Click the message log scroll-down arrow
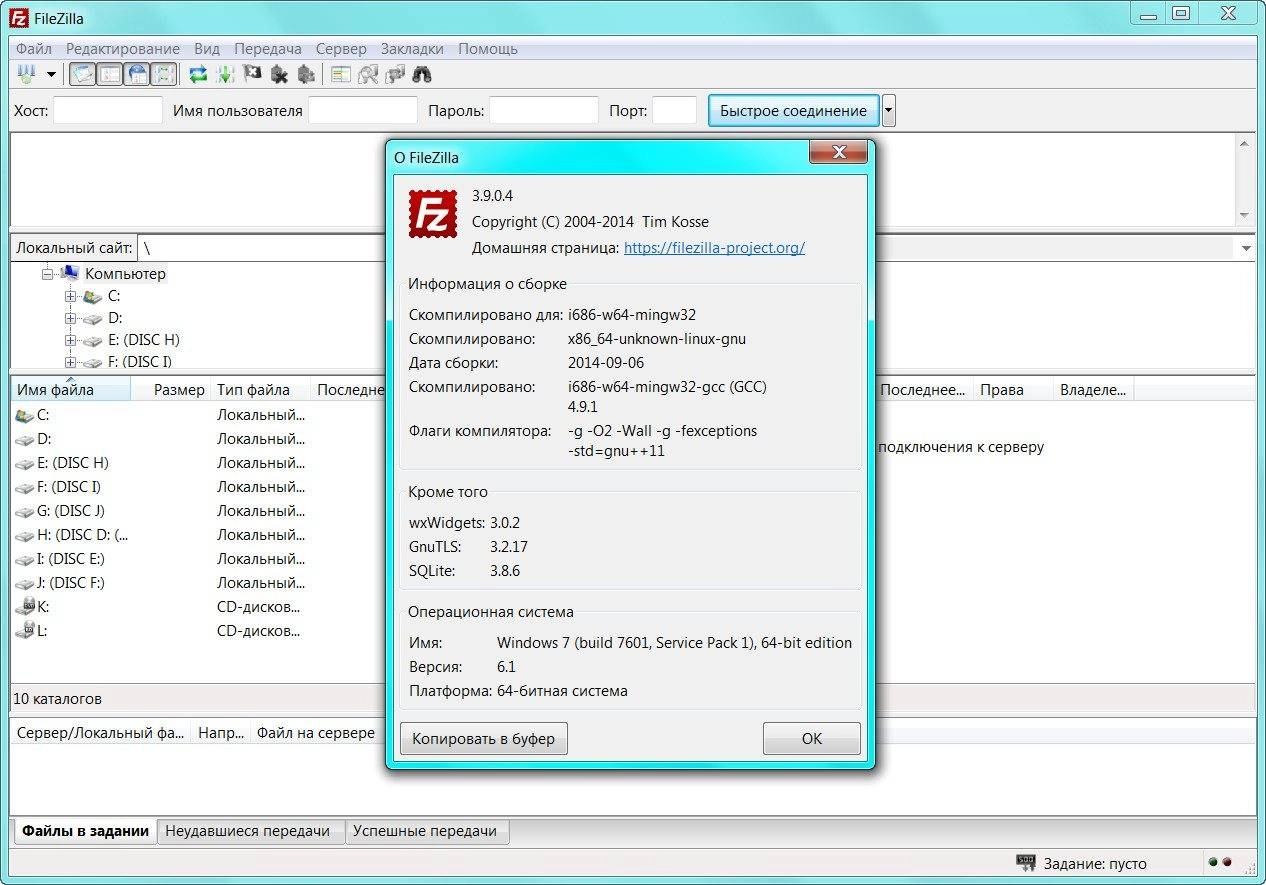 point(1245,215)
